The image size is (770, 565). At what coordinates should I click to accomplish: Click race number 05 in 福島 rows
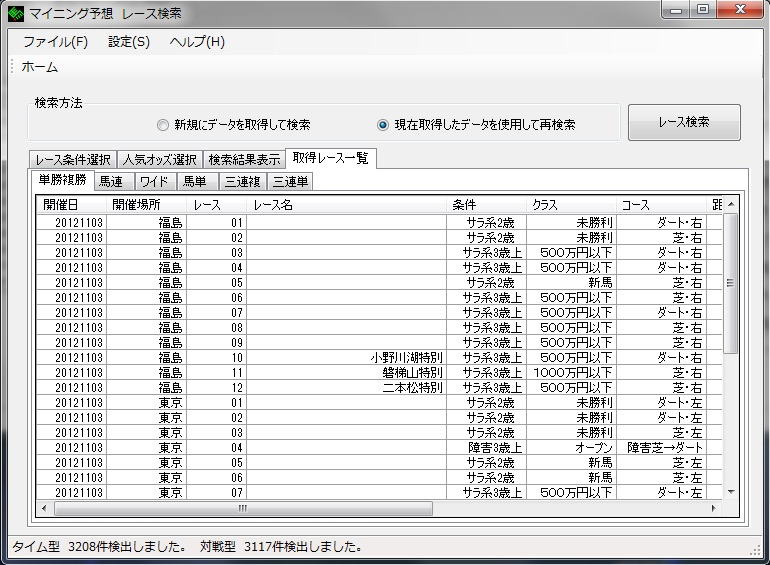[x=217, y=283]
